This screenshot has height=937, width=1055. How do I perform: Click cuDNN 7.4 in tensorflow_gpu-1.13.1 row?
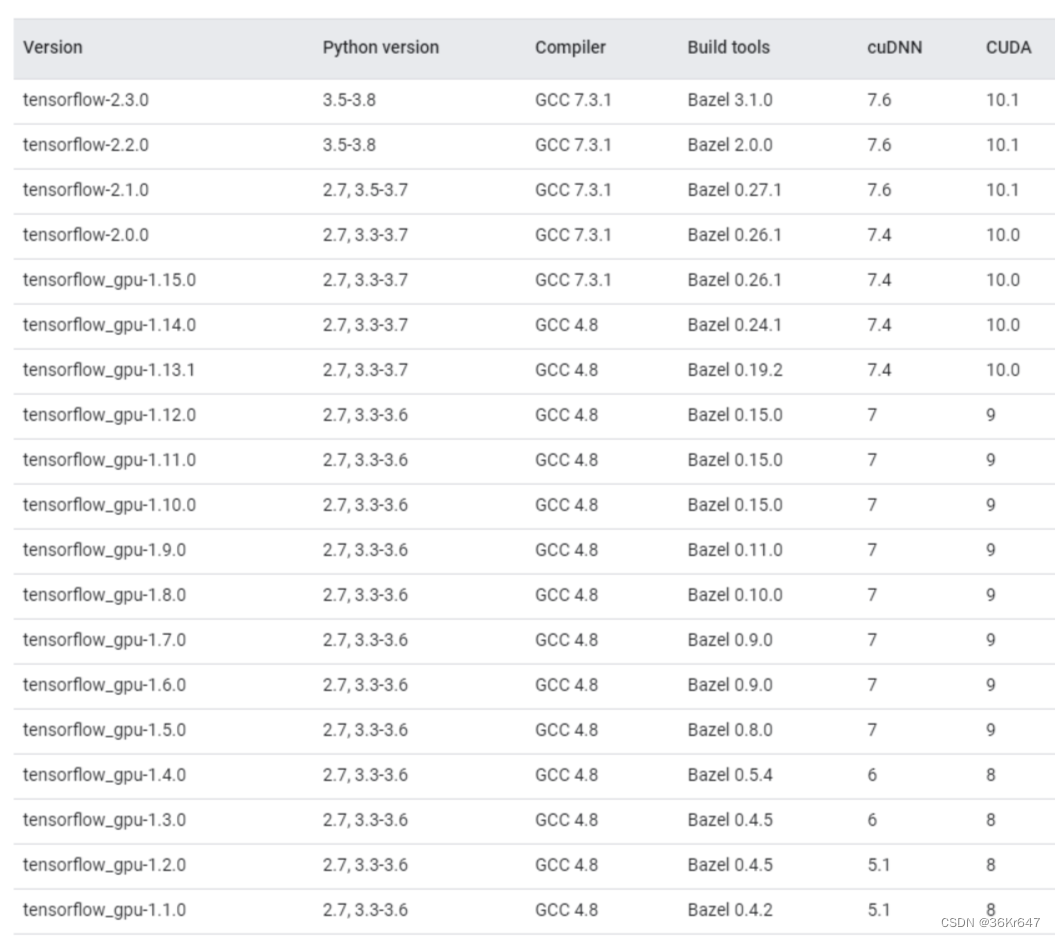coord(879,371)
